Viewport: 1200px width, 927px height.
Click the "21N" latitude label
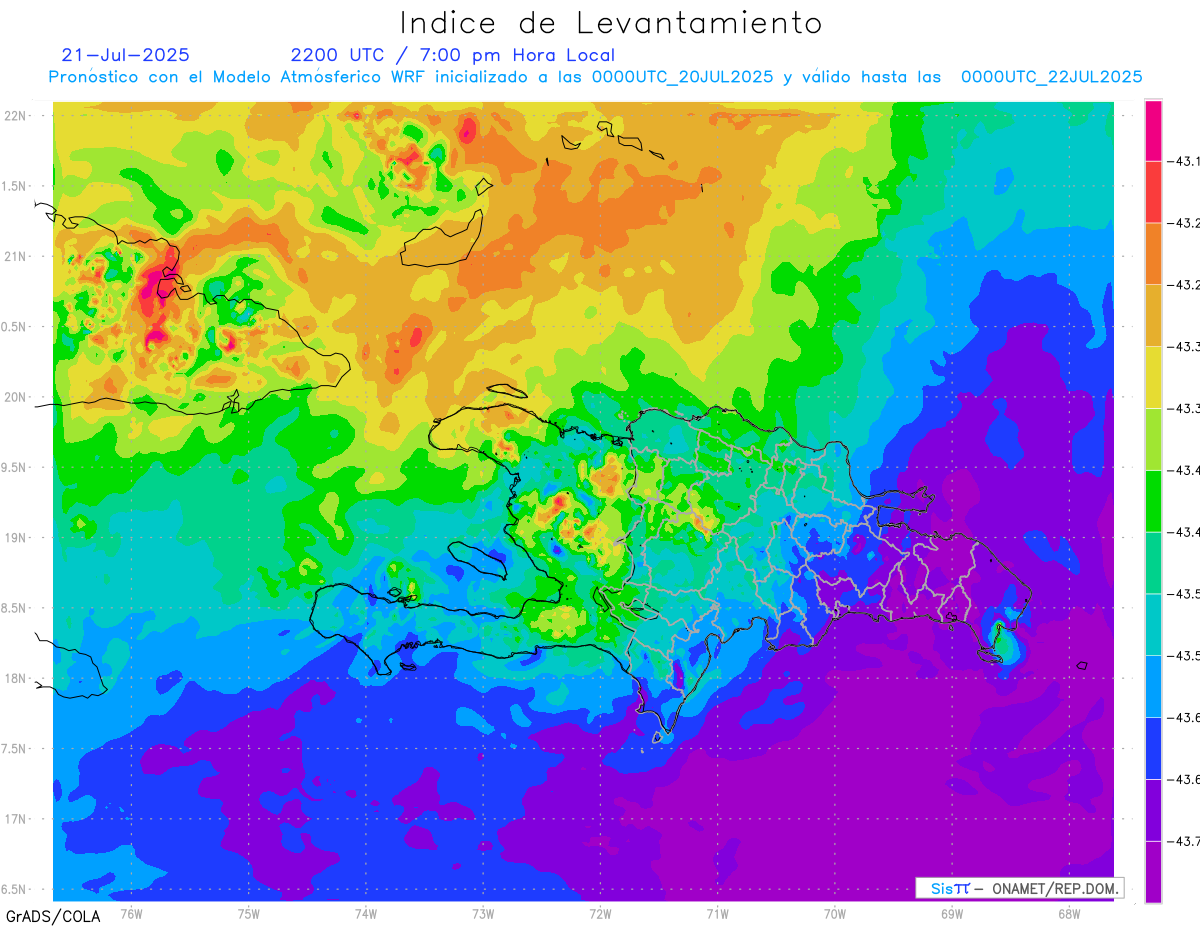point(17,256)
